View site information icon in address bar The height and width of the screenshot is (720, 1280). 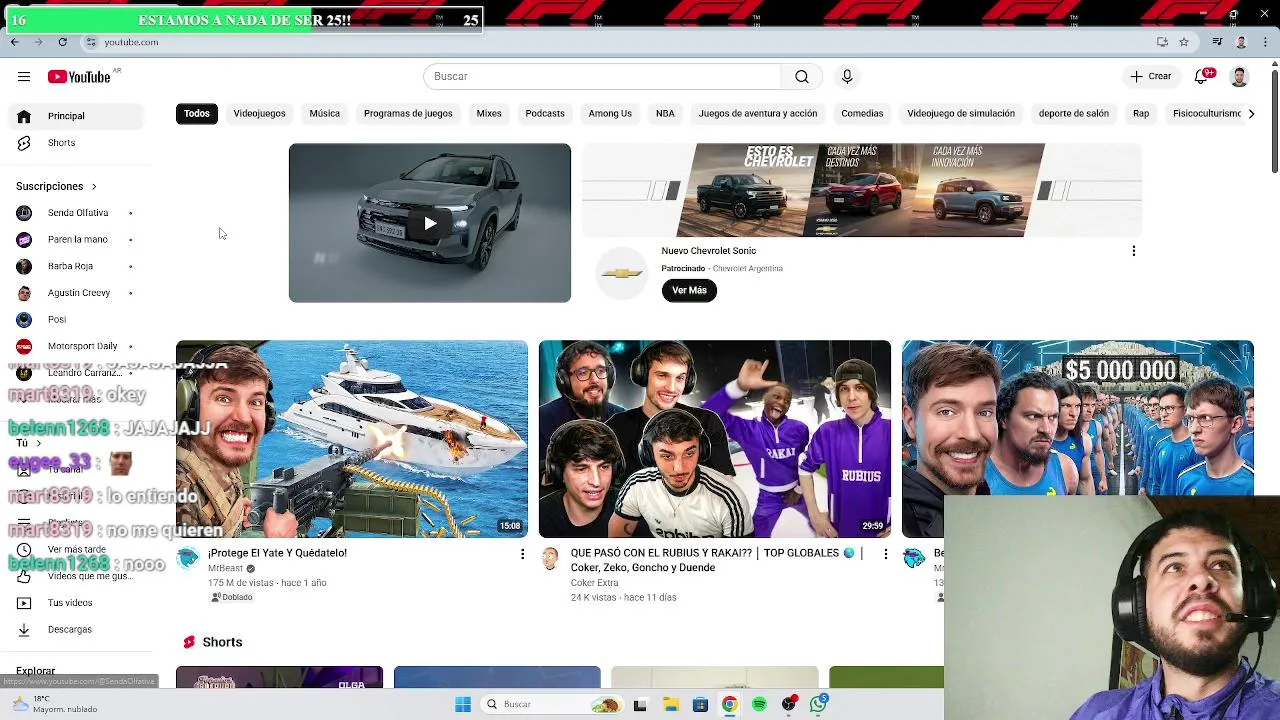(x=90, y=42)
